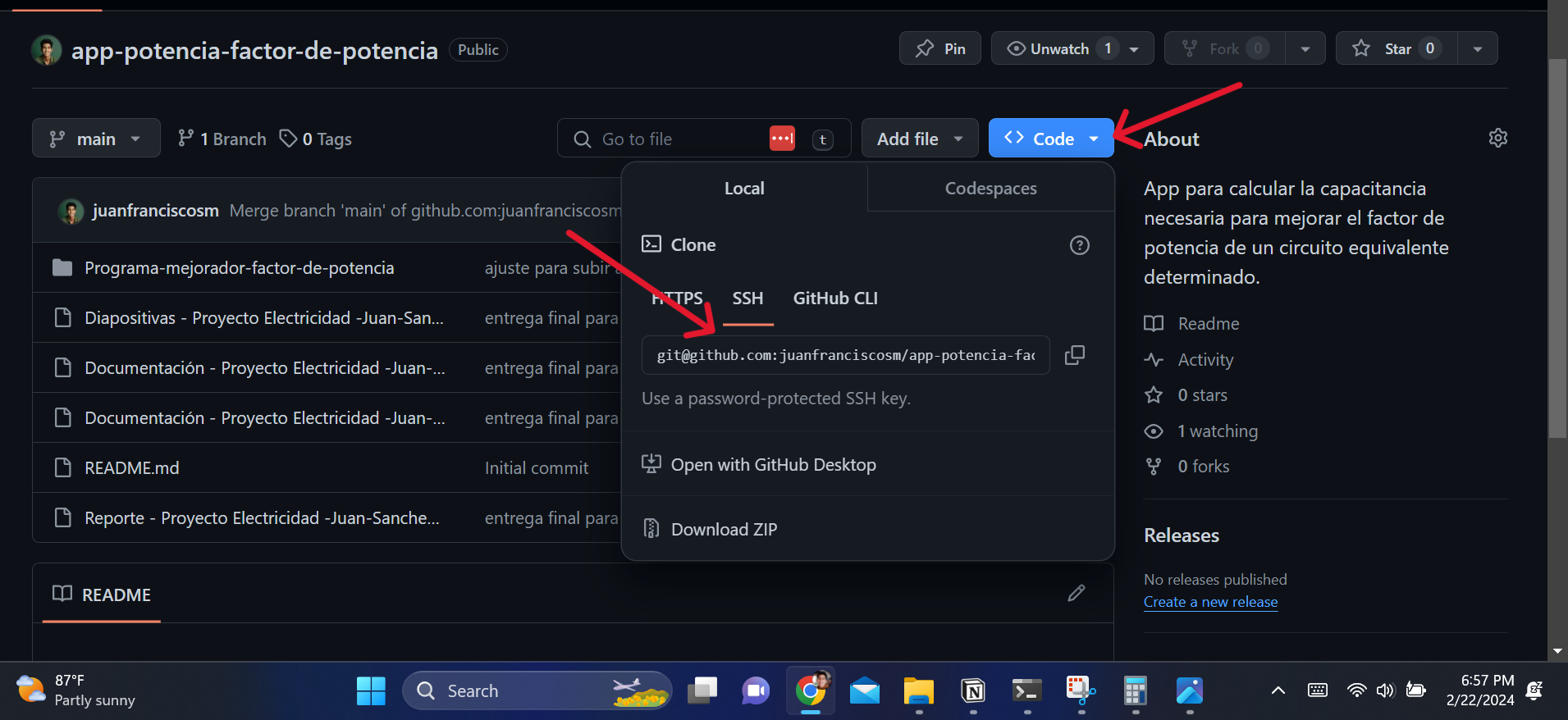
Task: Select the SSH clone tab
Action: (x=747, y=298)
